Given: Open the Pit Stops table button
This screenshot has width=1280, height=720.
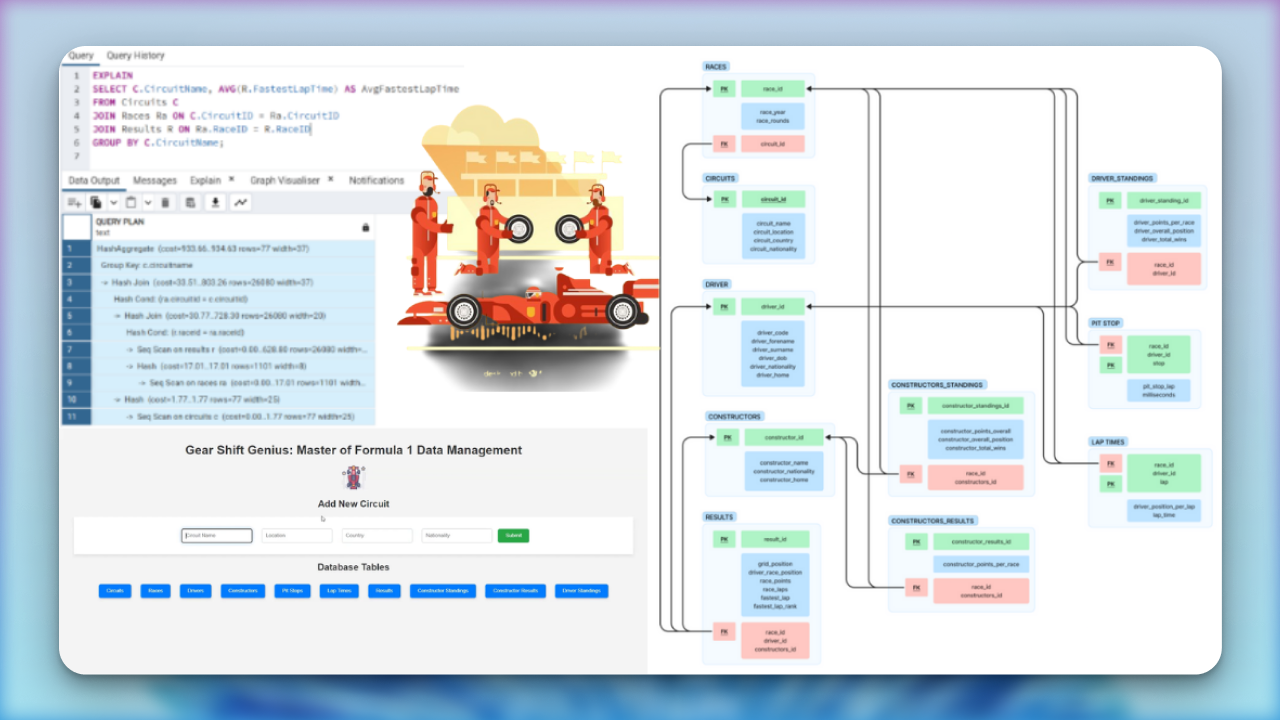Looking at the screenshot, I should click(293, 591).
